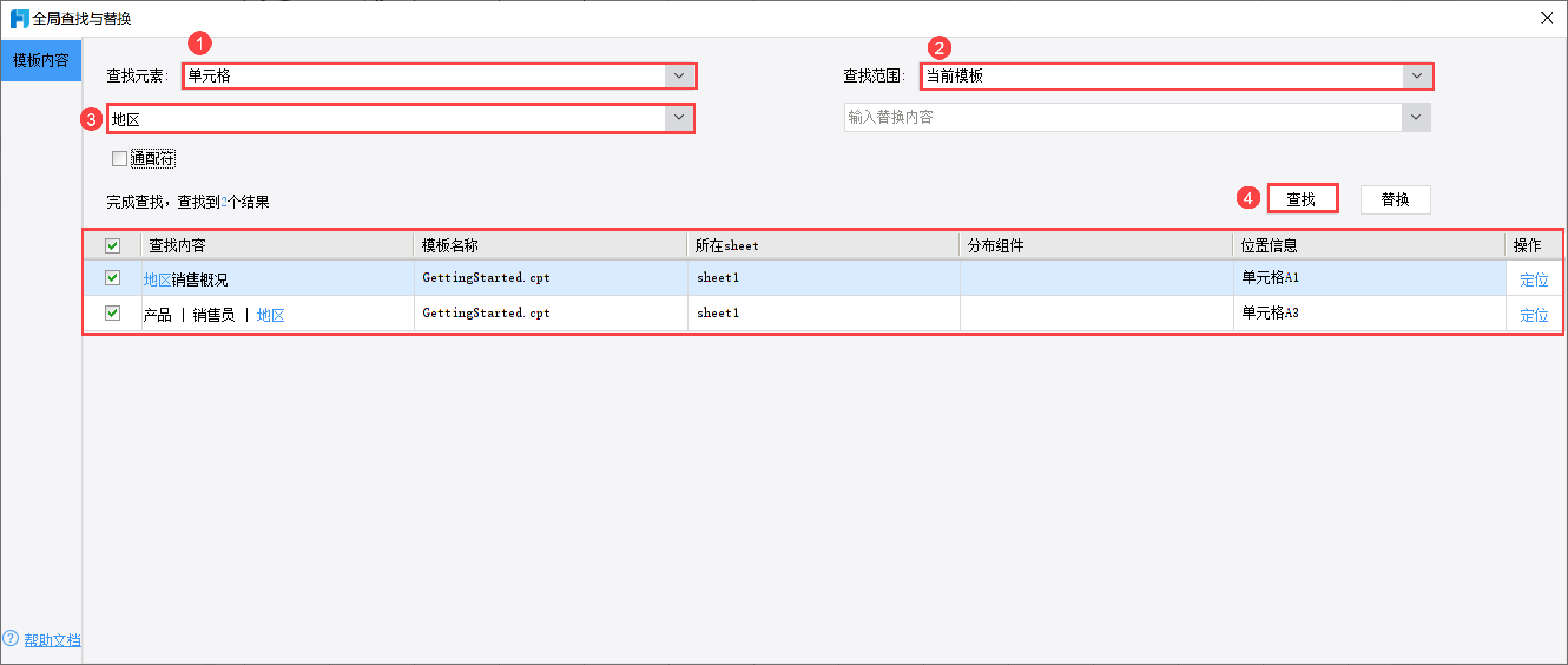Open the 帮助文档 help link

[x=52, y=640]
